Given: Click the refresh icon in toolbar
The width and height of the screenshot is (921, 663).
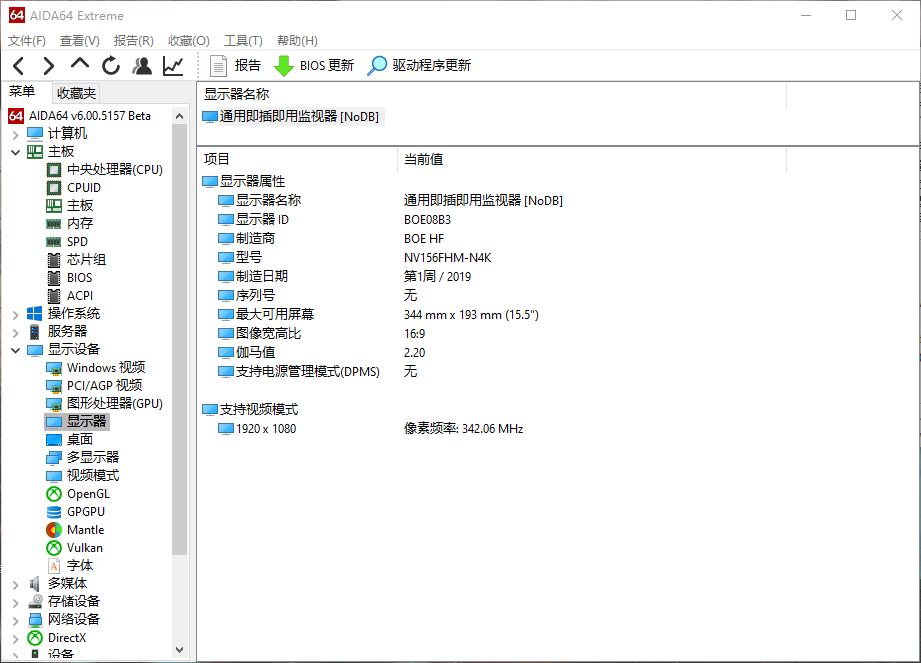Looking at the screenshot, I should 111,66.
